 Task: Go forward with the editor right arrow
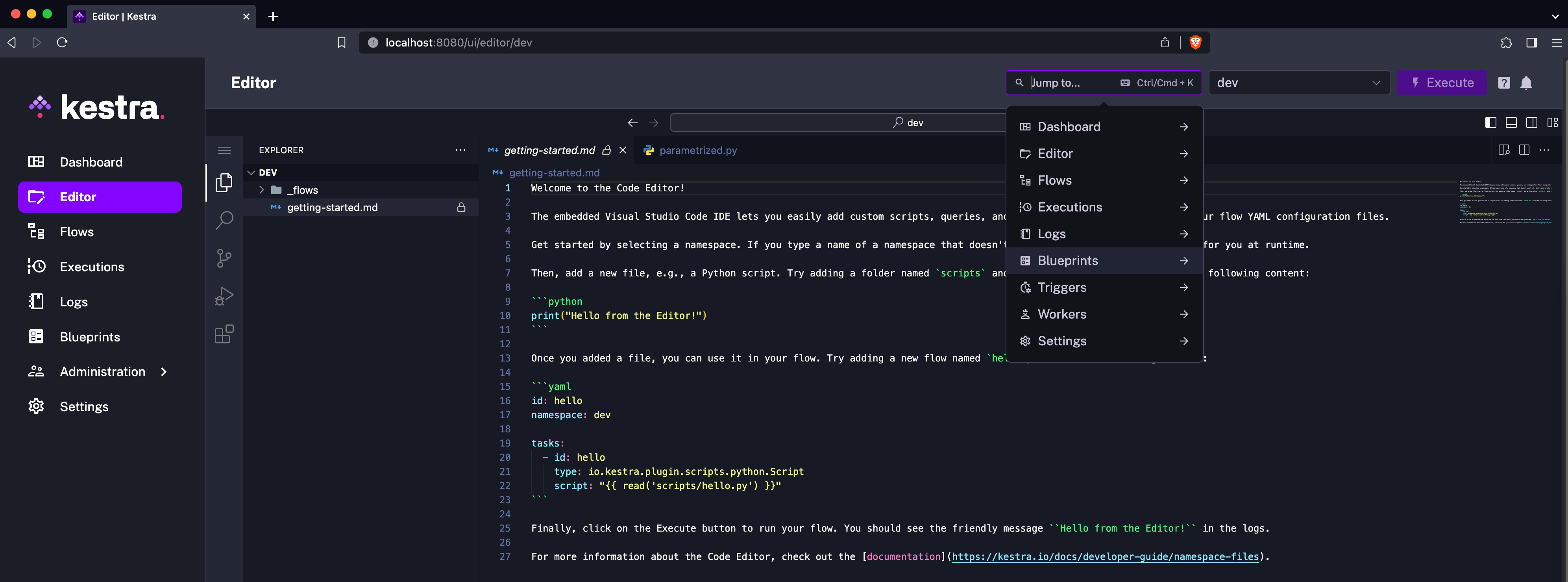click(x=653, y=122)
